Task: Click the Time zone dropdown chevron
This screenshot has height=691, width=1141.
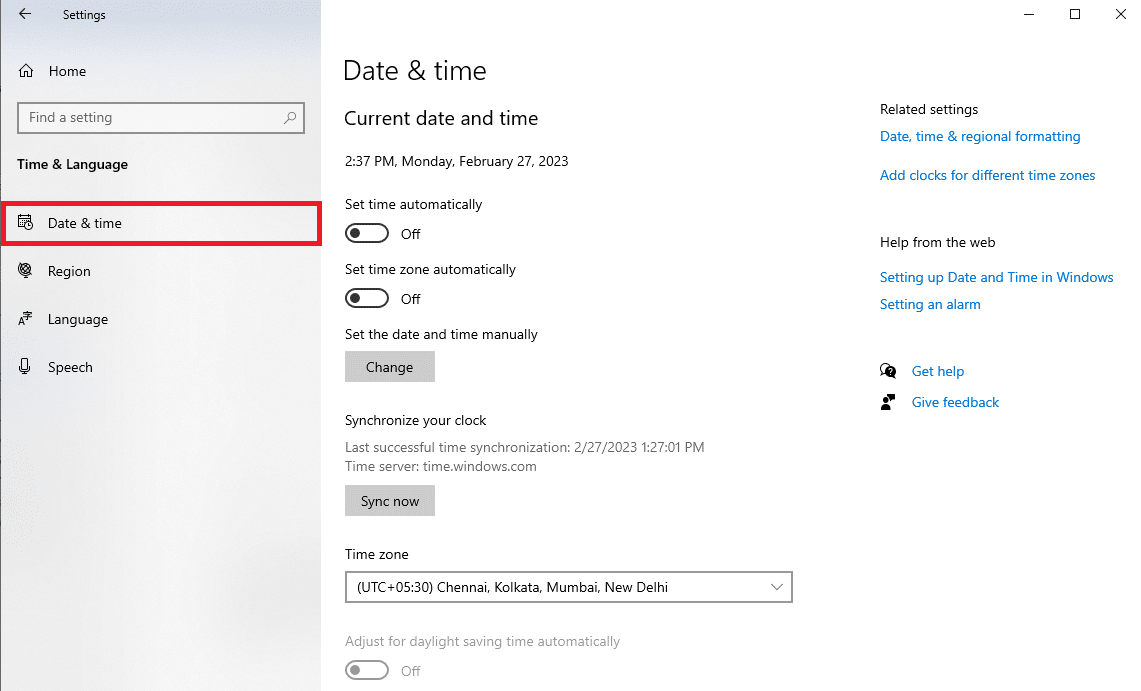Action: pos(776,587)
